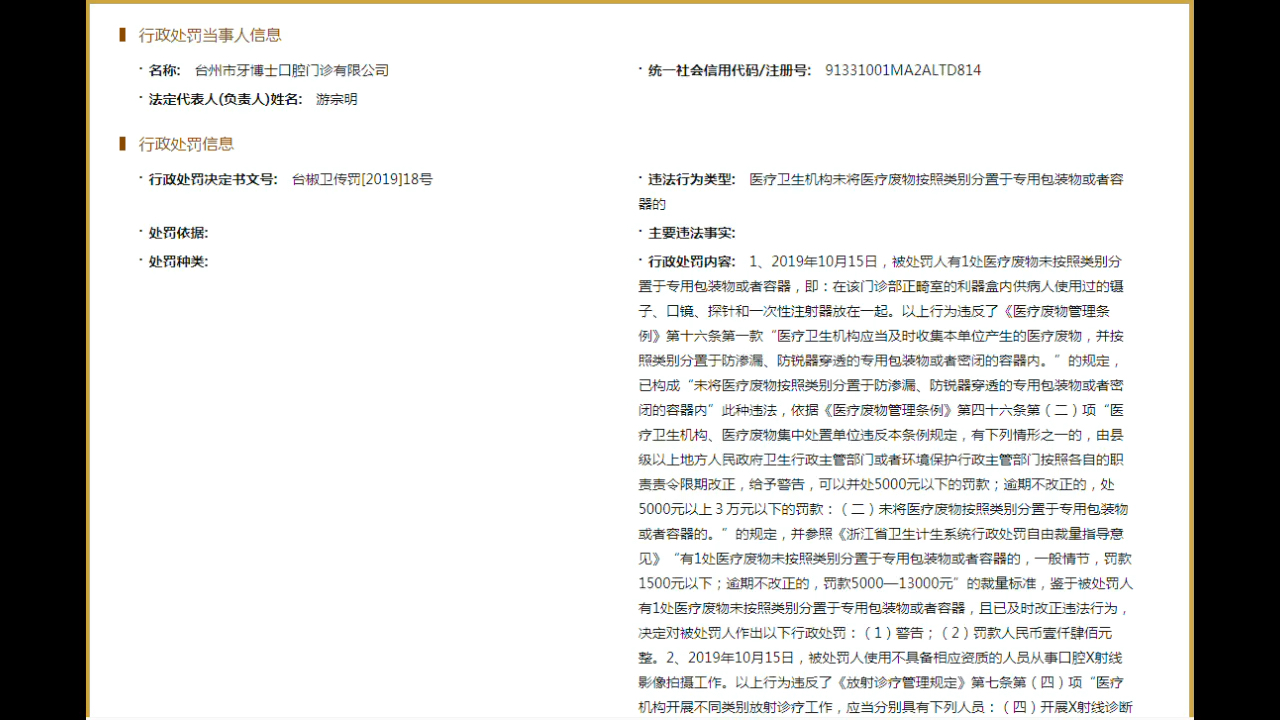Screen dimensions: 1280x720
Task: Select the section header 行政处罚信息
Action: point(184,144)
